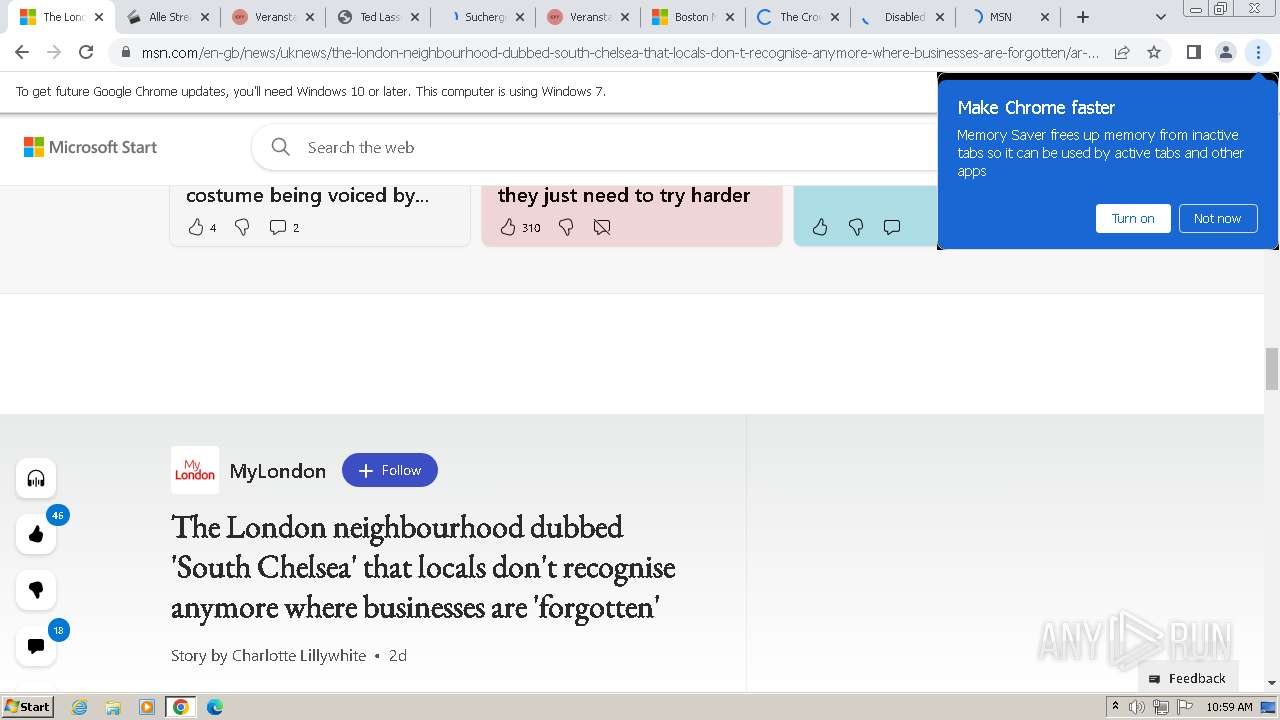Click the vertical scrollbar thumb
This screenshot has height=720, width=1280.
coord(1272,369)
